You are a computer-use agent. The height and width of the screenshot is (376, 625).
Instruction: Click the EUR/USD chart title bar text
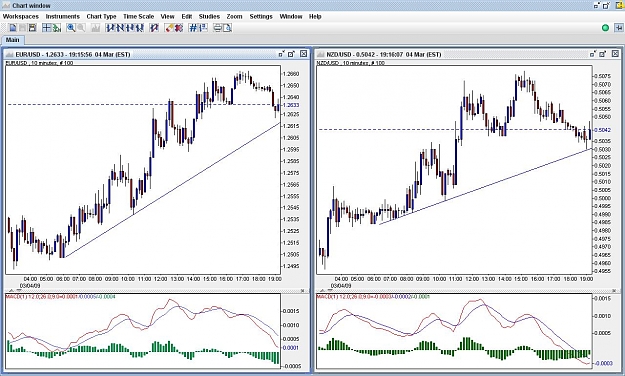click(73, 54)
